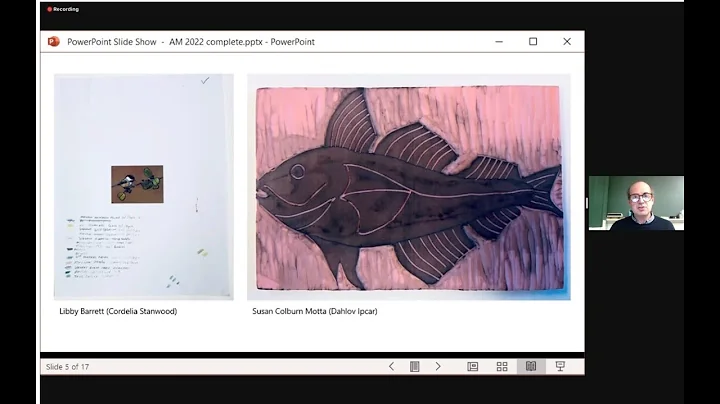
Task: Select Reading View icon
Action: pyautogui.click(x=531, y=366)
